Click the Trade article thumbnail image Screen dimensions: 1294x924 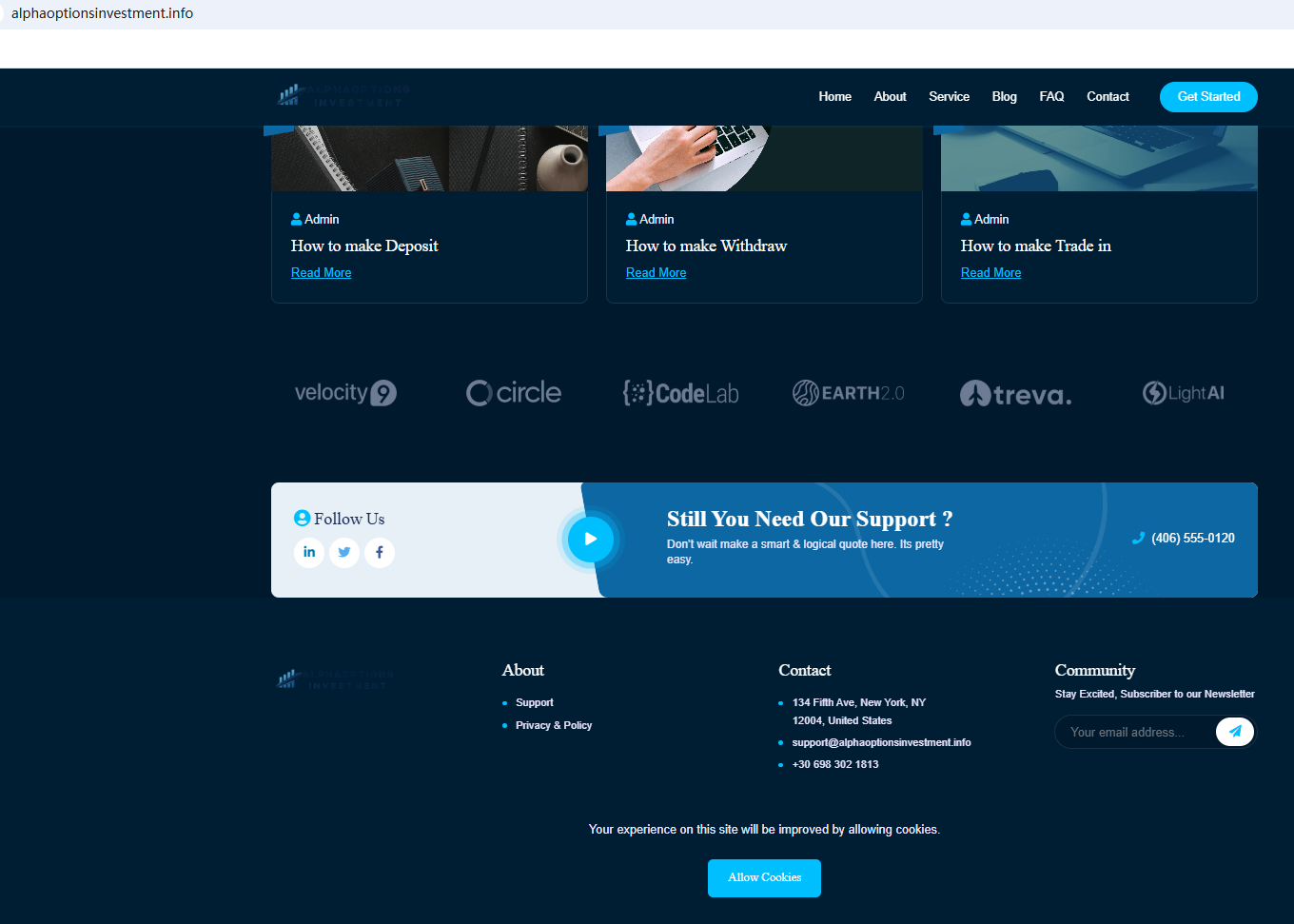coord(1099,159)
